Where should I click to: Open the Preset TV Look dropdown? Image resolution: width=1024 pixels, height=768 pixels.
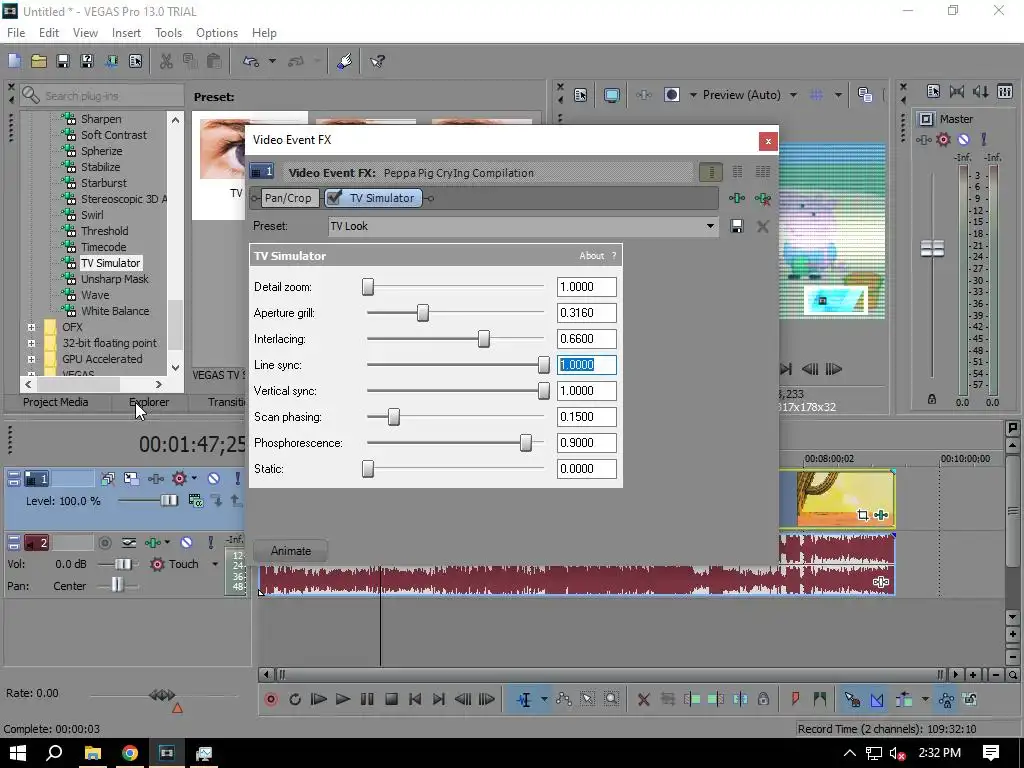[710, 226]
